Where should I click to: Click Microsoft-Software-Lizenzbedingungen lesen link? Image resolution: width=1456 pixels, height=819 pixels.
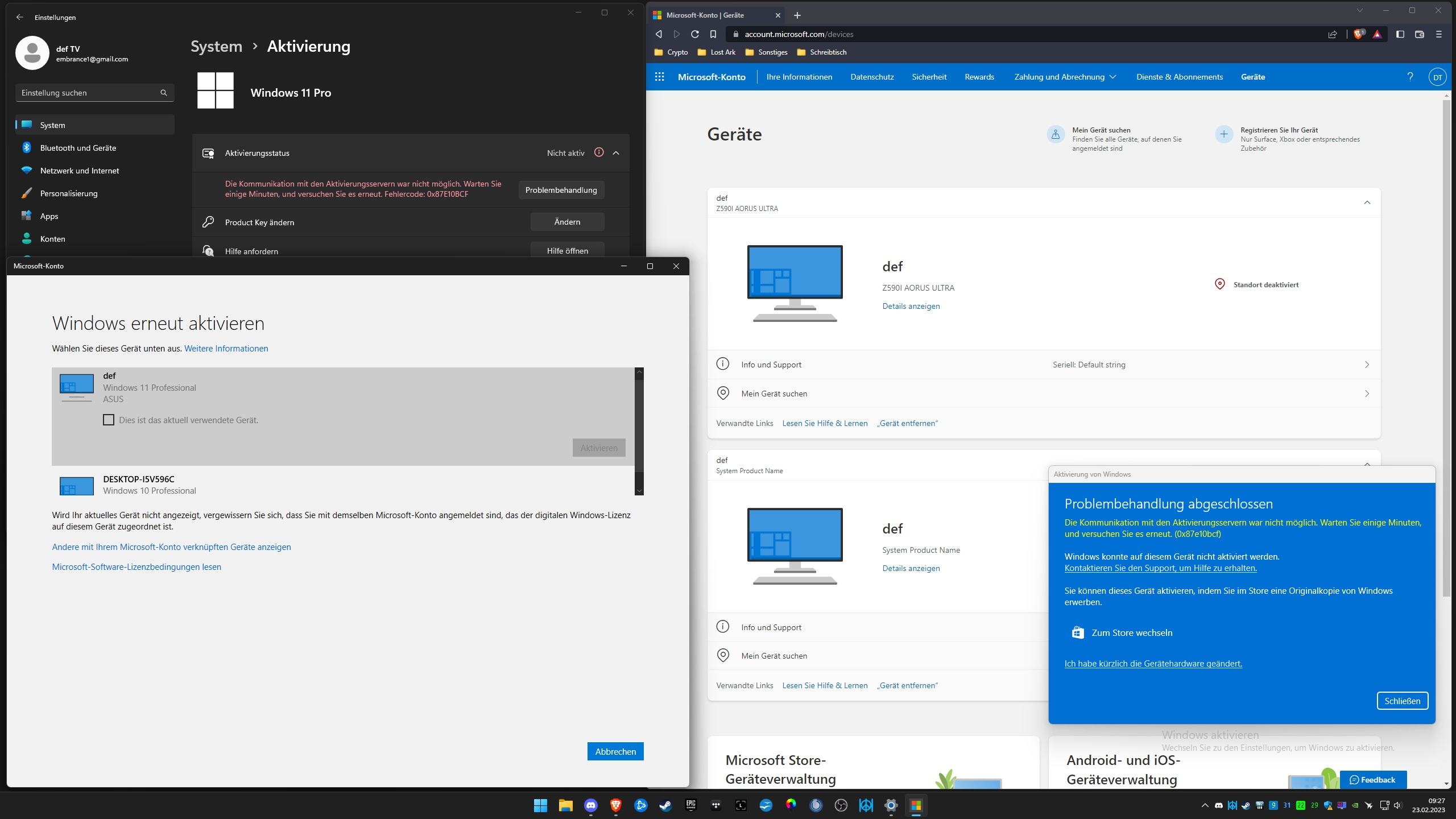[136, 566]
